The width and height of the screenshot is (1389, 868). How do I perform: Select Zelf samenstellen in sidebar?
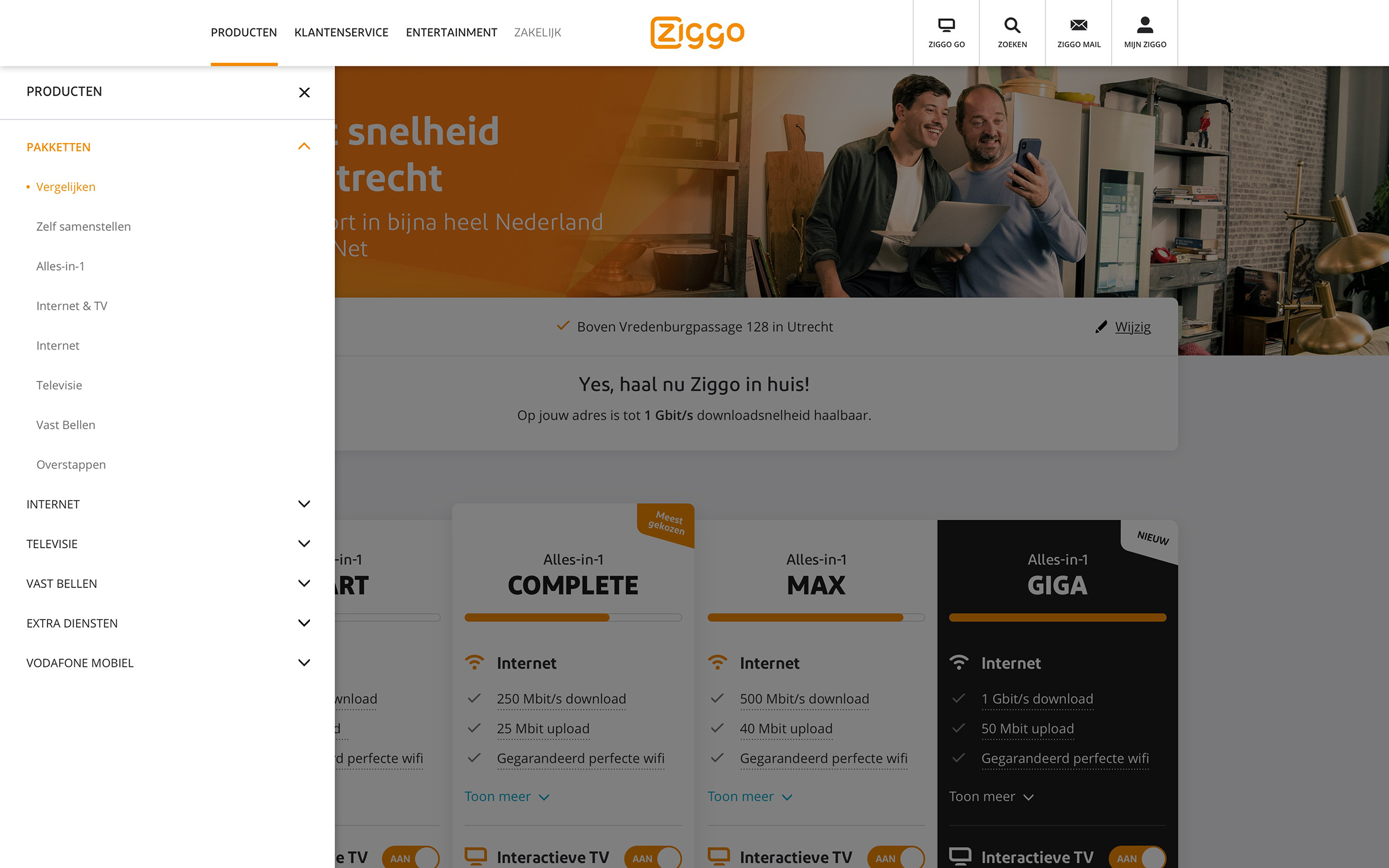coord(84,227)
